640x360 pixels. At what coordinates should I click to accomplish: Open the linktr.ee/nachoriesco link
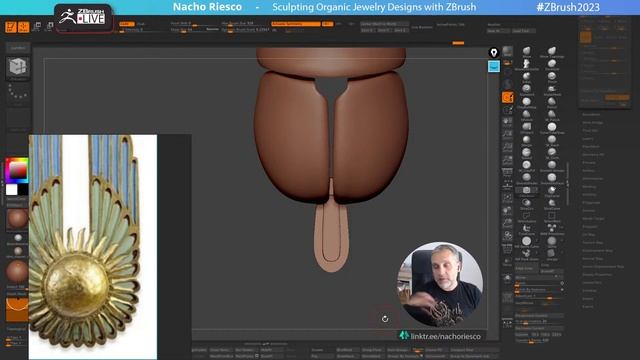[445, 336]
